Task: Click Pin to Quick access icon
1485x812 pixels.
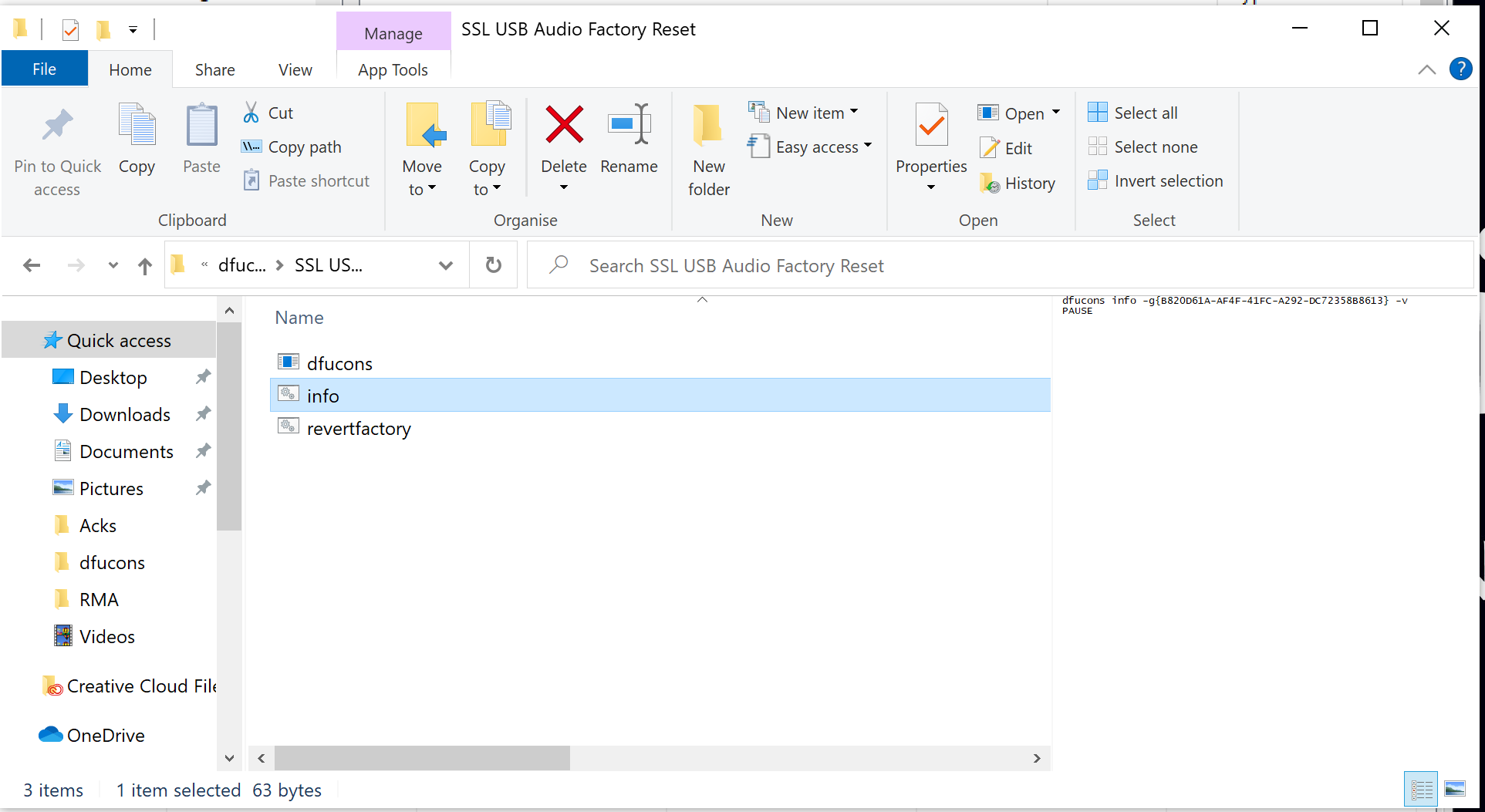Action: pos(57,126)
